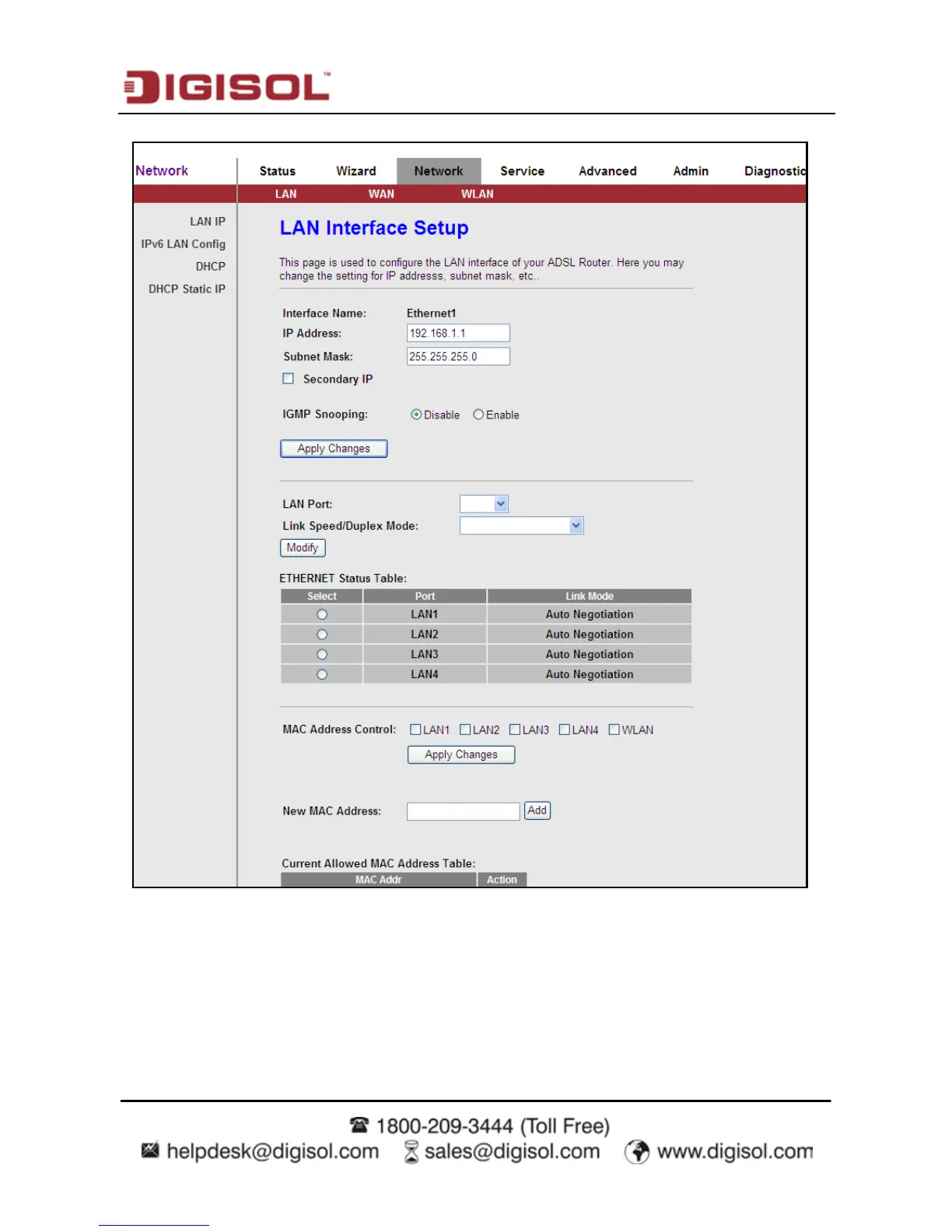Open DHCP in the sidebar

211,267
